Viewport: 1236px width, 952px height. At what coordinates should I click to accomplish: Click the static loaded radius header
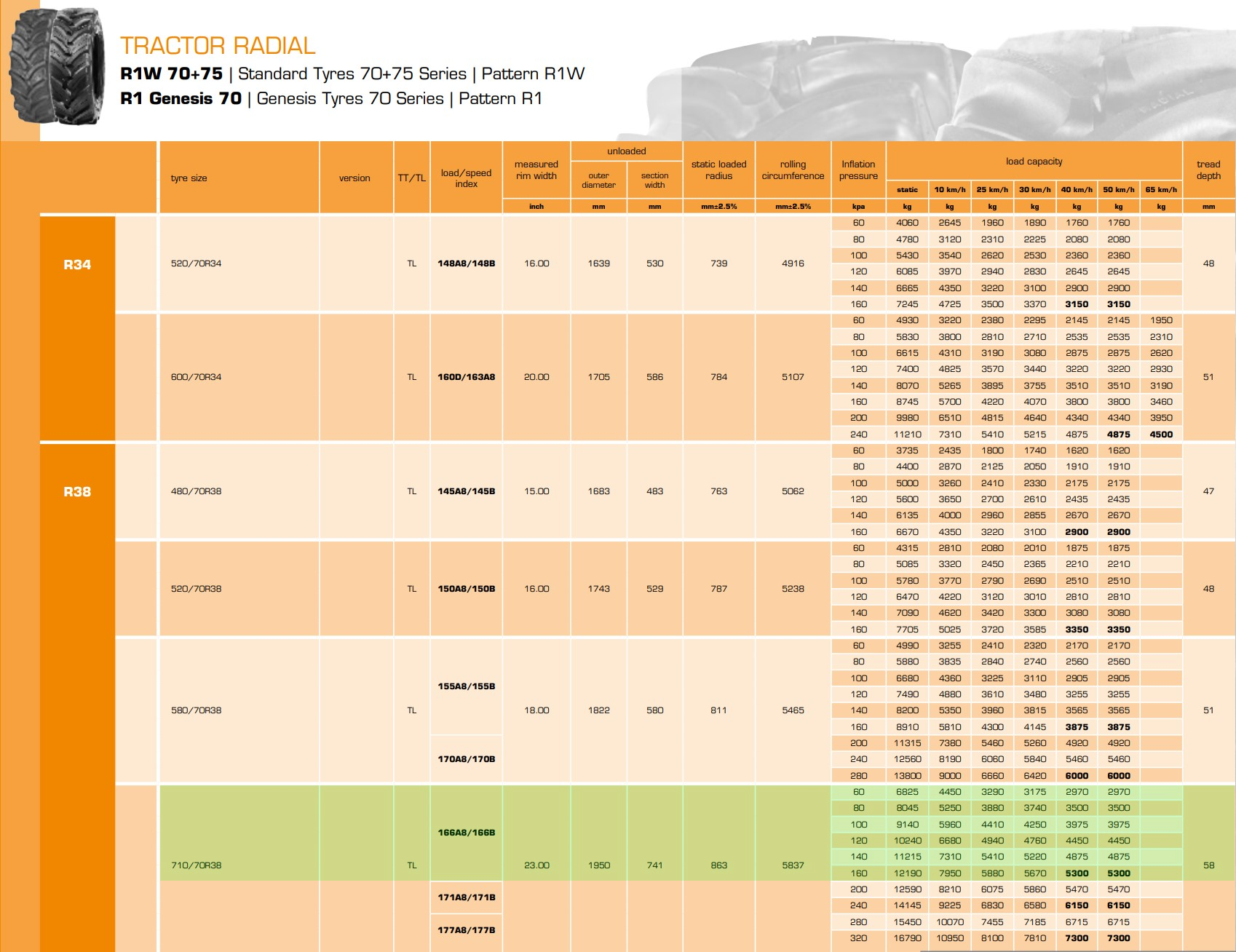coord(718,170)
